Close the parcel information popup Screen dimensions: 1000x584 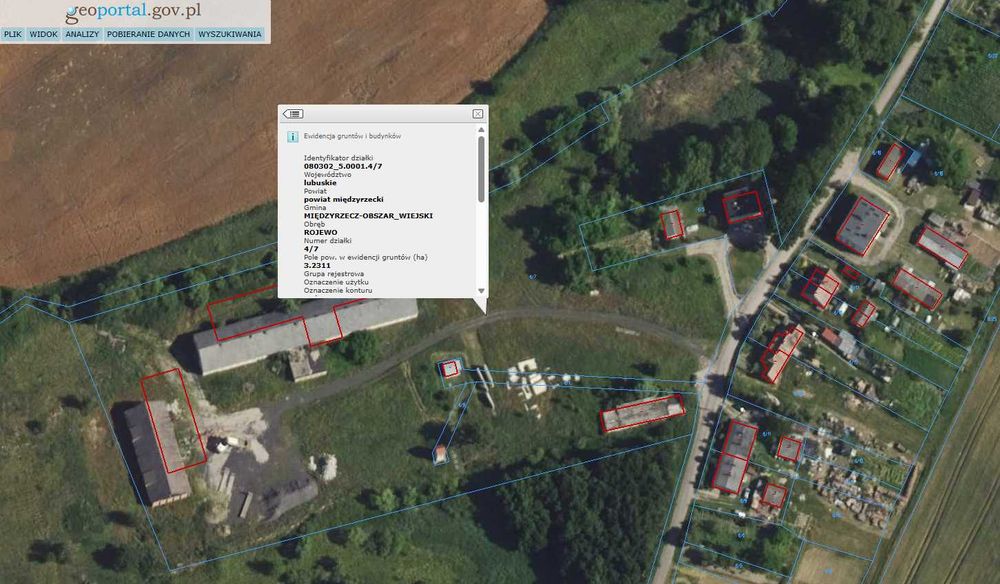[x=478, y=114]
